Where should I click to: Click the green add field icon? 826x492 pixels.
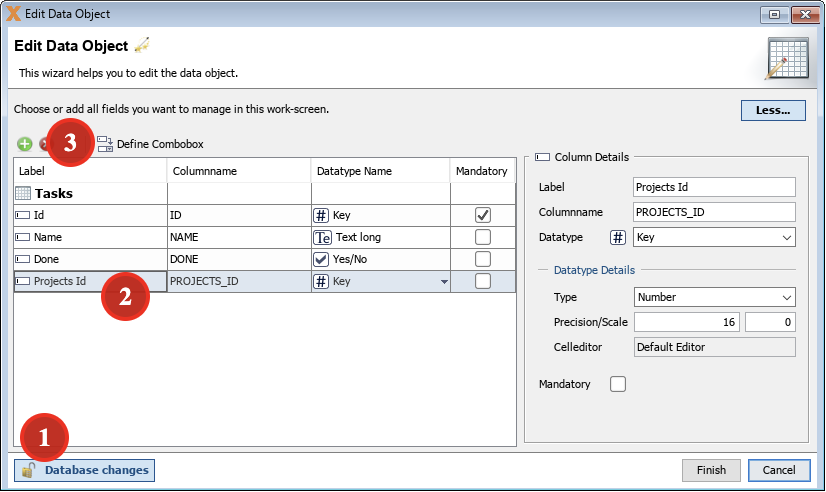point(24,144)
